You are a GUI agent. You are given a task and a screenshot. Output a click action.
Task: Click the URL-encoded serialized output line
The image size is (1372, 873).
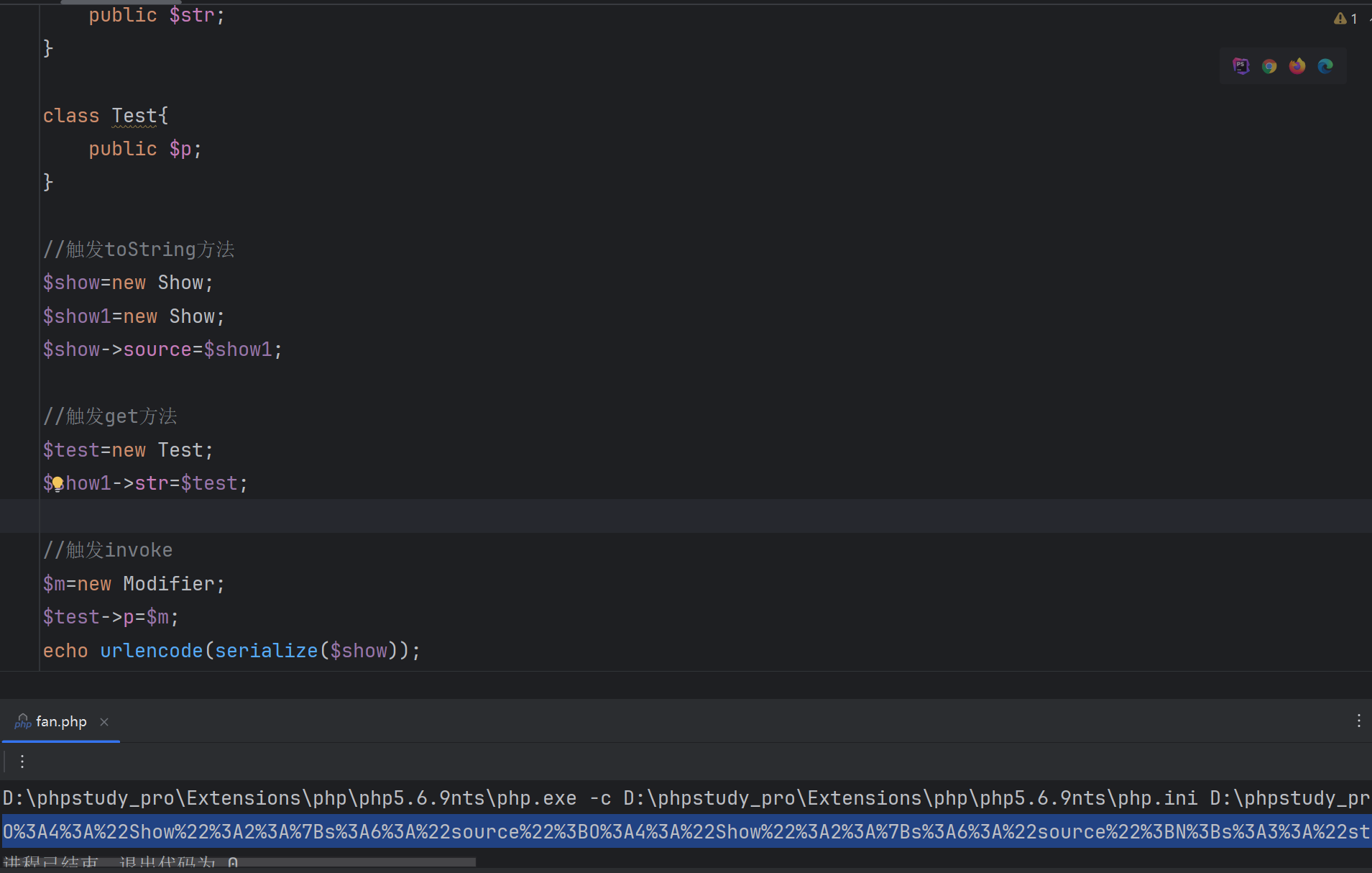point(686,831)
